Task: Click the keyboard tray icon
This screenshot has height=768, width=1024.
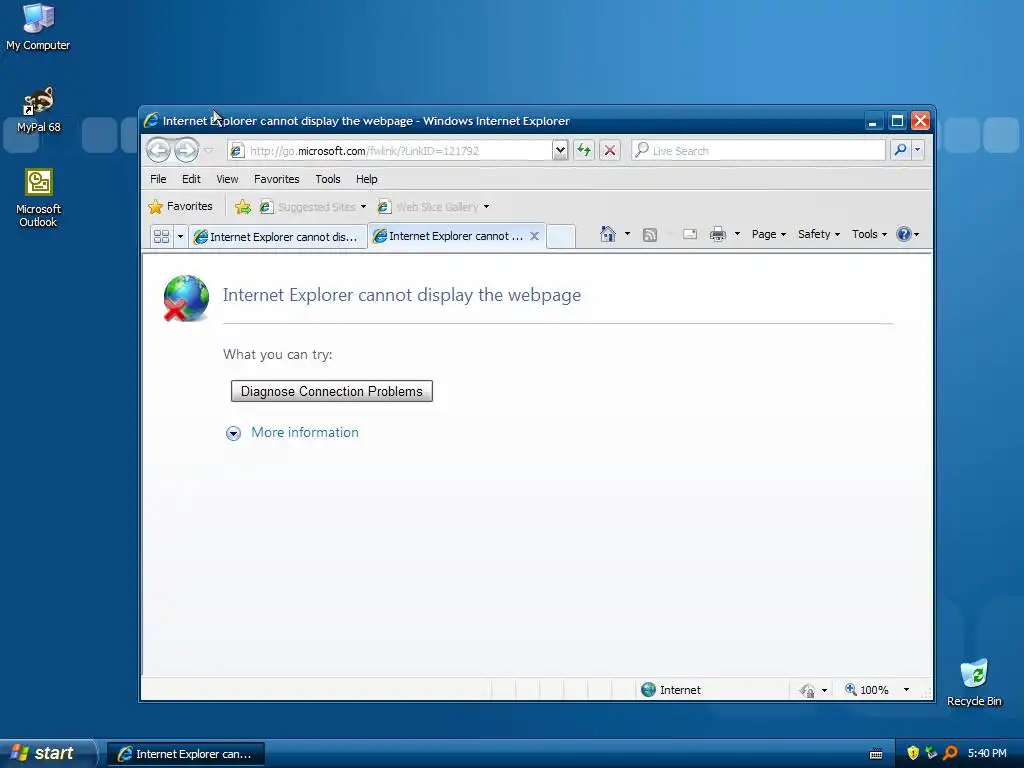Action: click(876, 754)
